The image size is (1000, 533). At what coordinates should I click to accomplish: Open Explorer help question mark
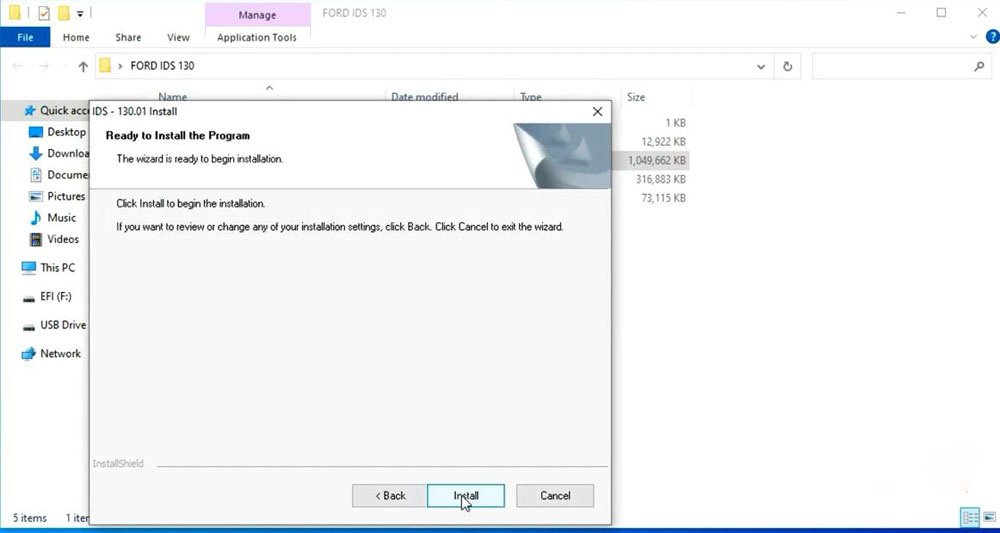click(x=992, y=37)
